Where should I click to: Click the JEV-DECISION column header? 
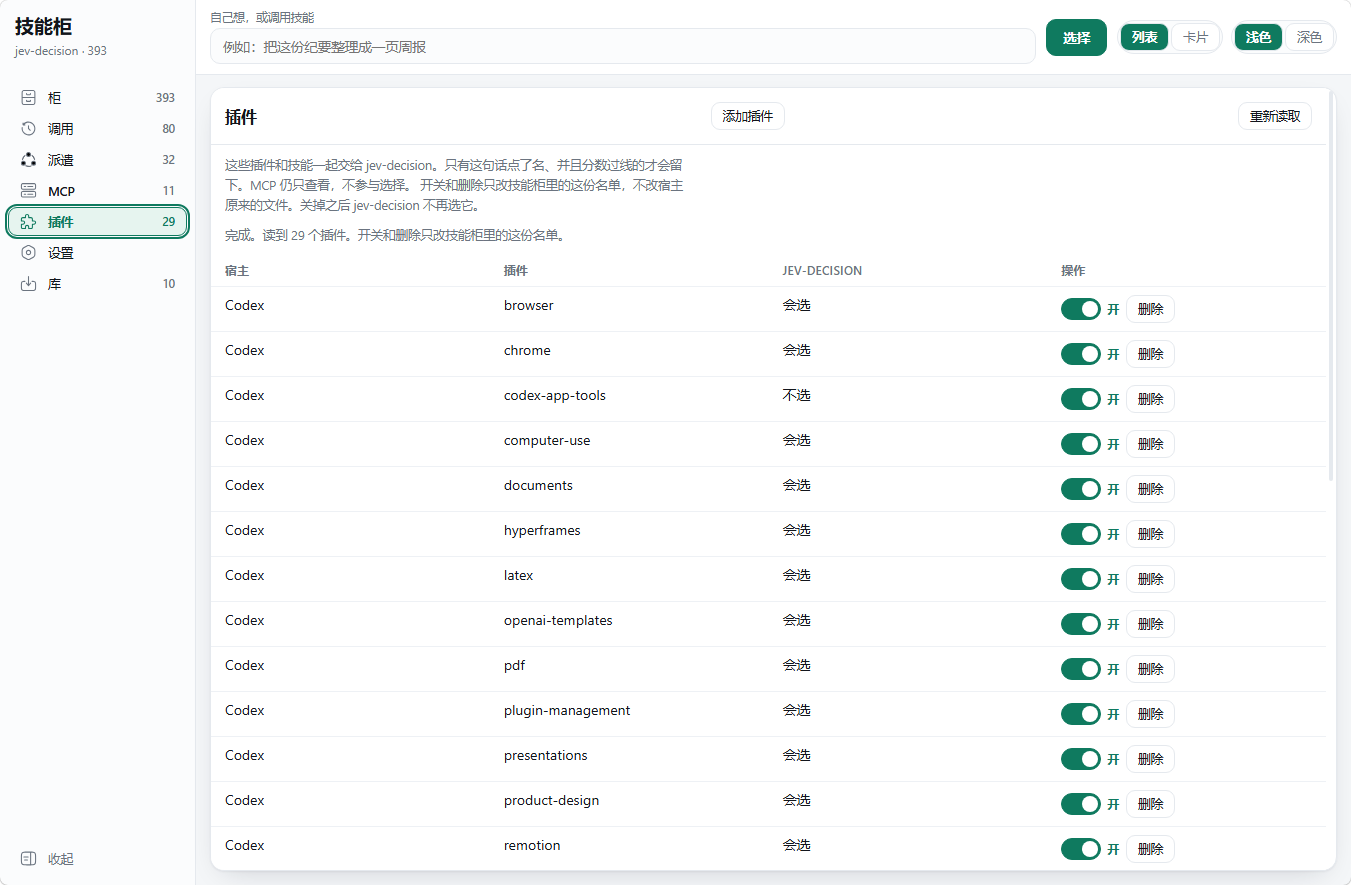tap(822, 271)
